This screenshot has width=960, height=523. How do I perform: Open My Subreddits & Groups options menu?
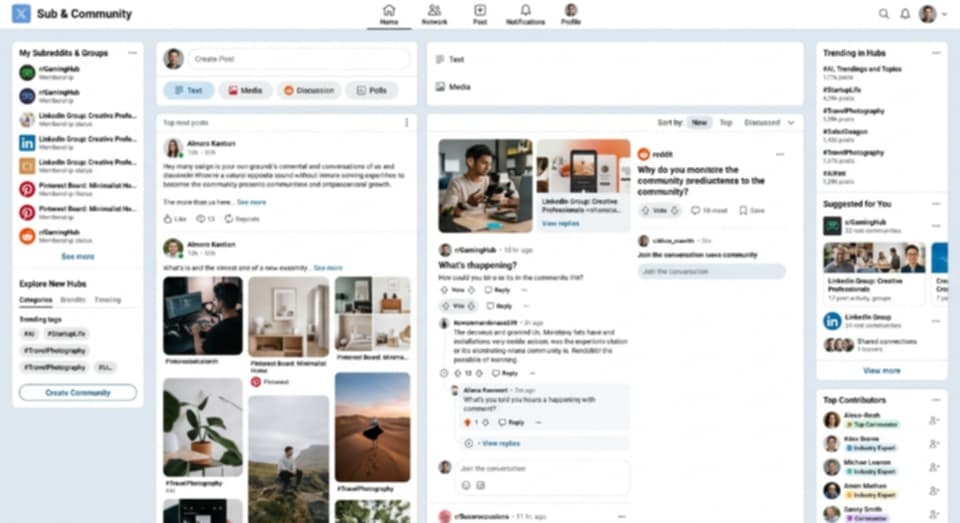[132, 53]
